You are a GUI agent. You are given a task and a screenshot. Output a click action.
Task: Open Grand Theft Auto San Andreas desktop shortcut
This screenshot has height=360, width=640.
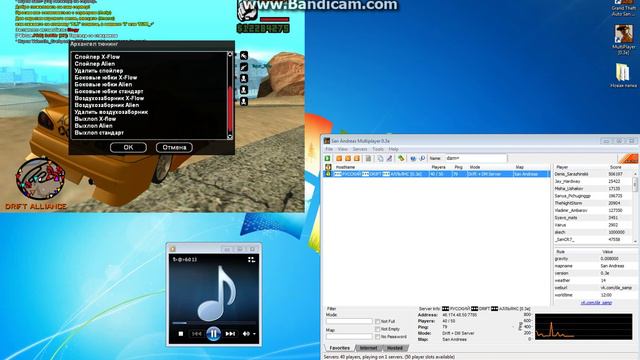(624, 8)
